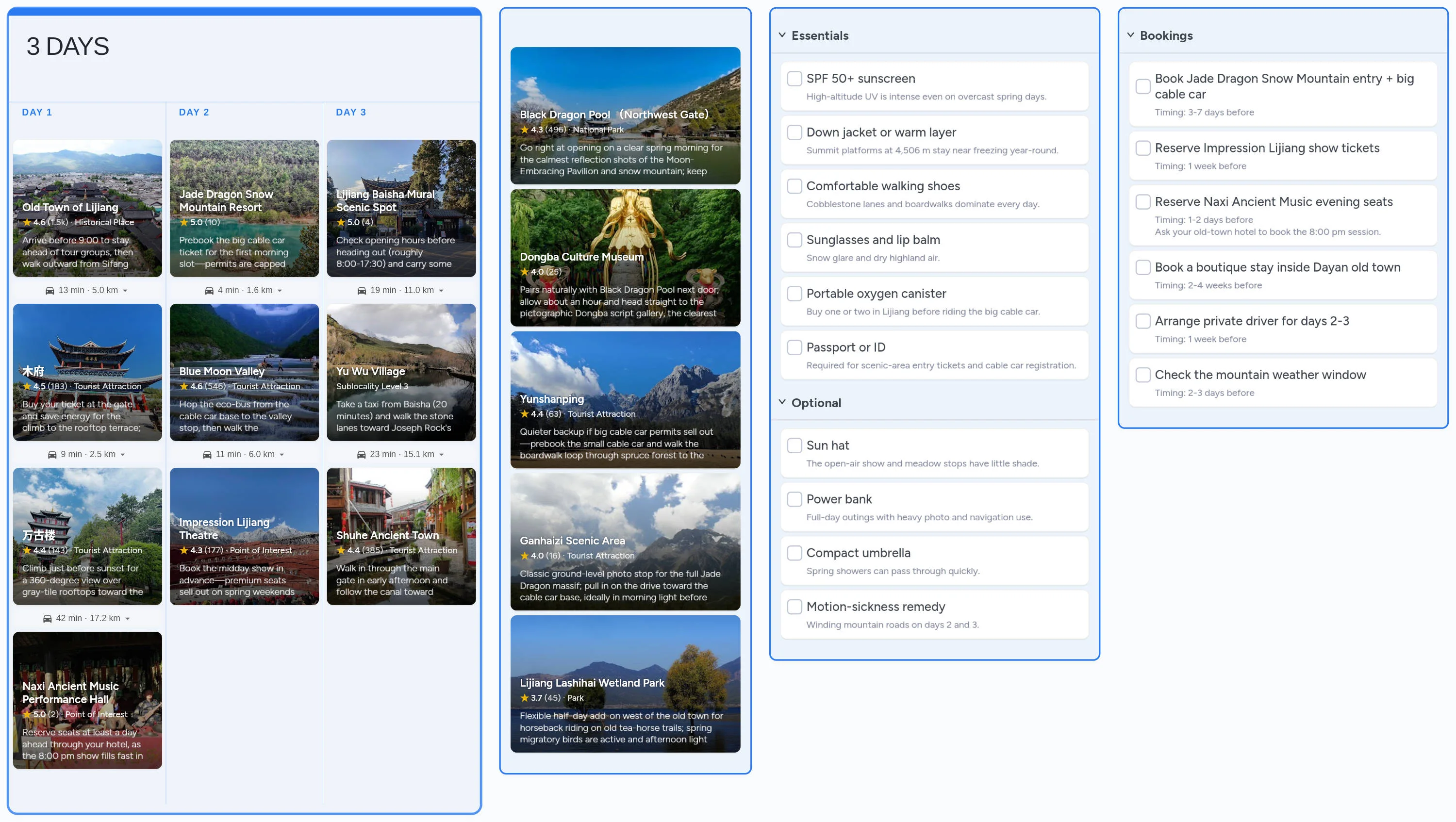
Task: Collapse the Bookings section
Action: [1130, 35]
